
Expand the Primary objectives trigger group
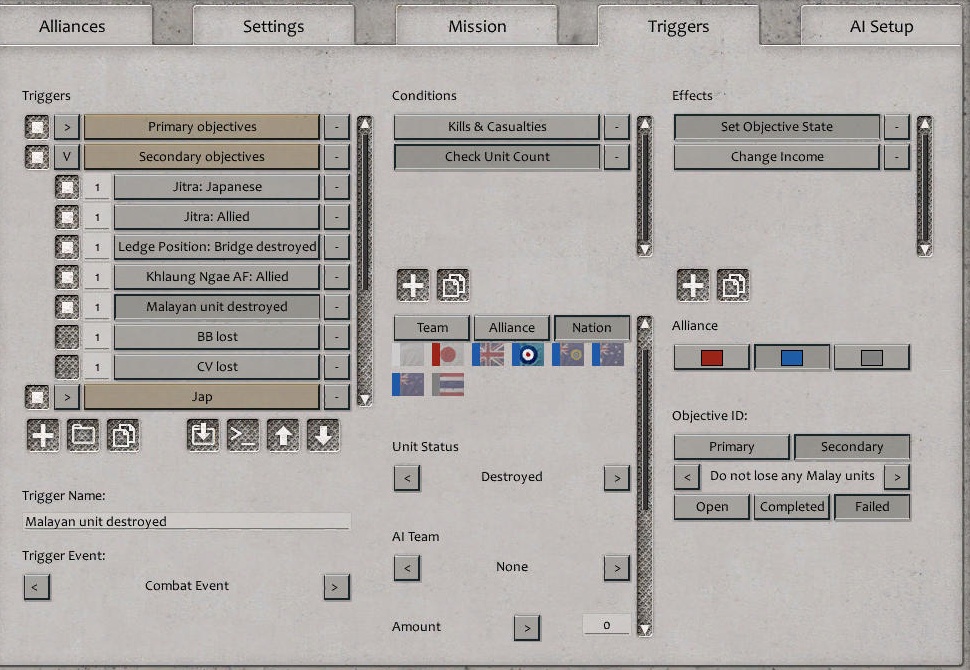point(67,127)
